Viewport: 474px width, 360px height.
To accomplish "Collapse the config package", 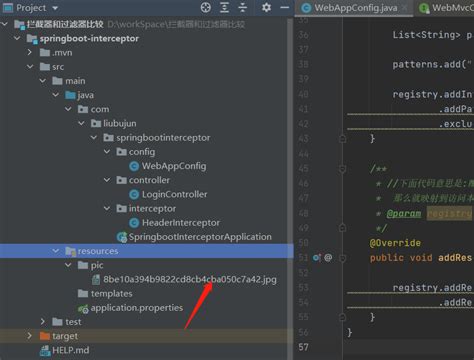I will pyautogui.click(x=107, y=152).
